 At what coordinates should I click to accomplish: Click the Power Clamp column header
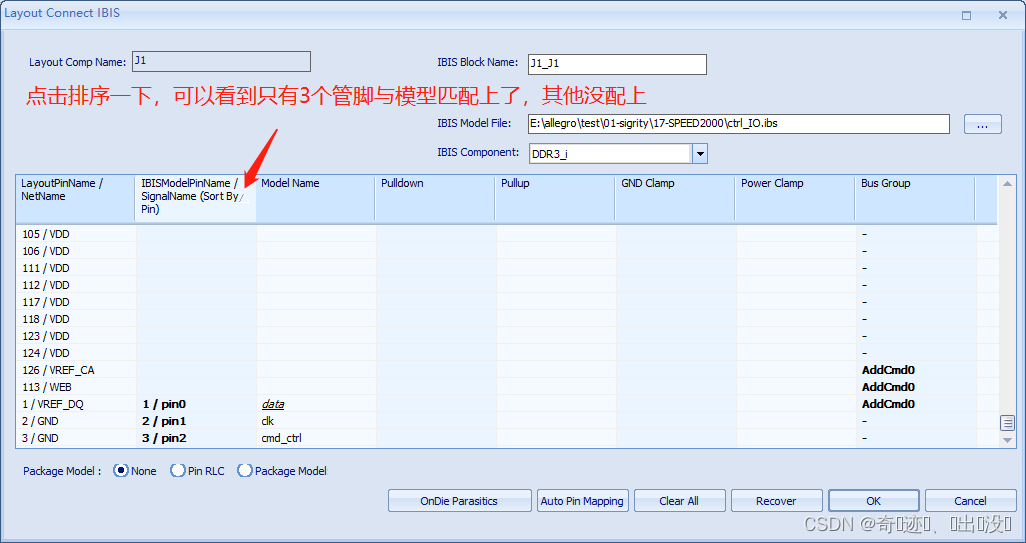coord(795,198)
